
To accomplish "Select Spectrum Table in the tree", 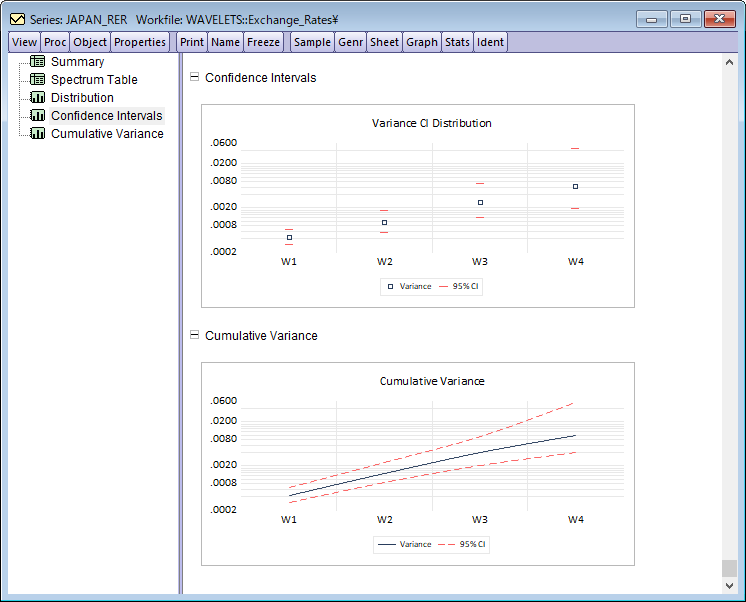I will [94, 80].
